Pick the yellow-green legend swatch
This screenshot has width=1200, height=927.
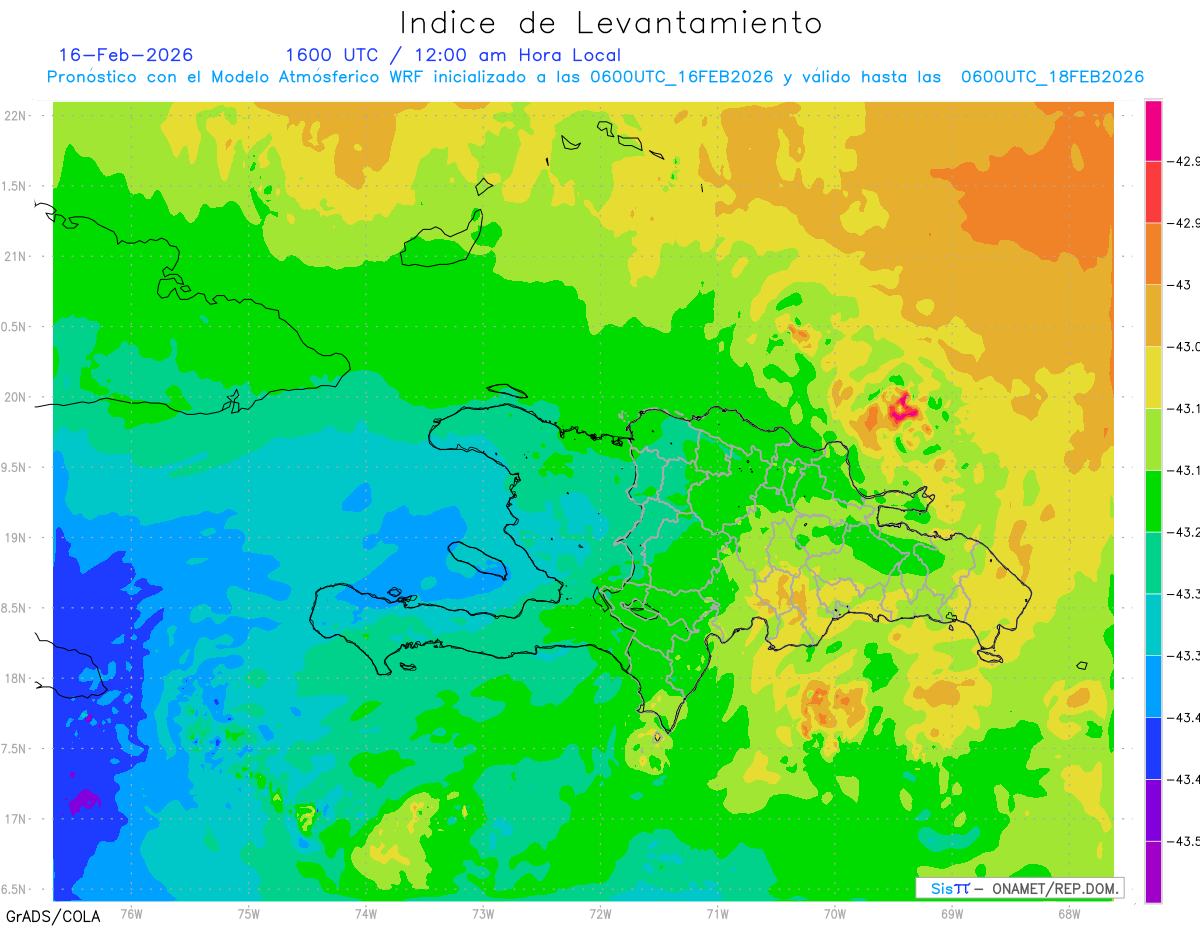tap(1153, 439)
